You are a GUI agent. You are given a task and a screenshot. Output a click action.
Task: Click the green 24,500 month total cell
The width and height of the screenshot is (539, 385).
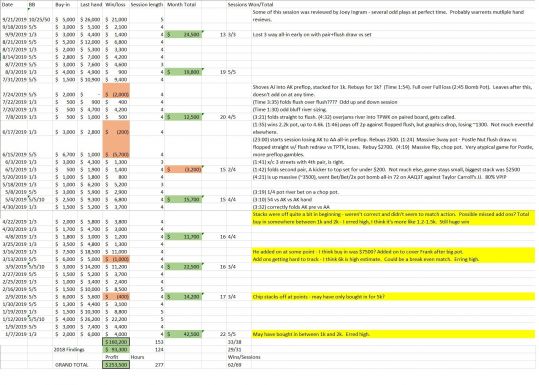(183, 34)
